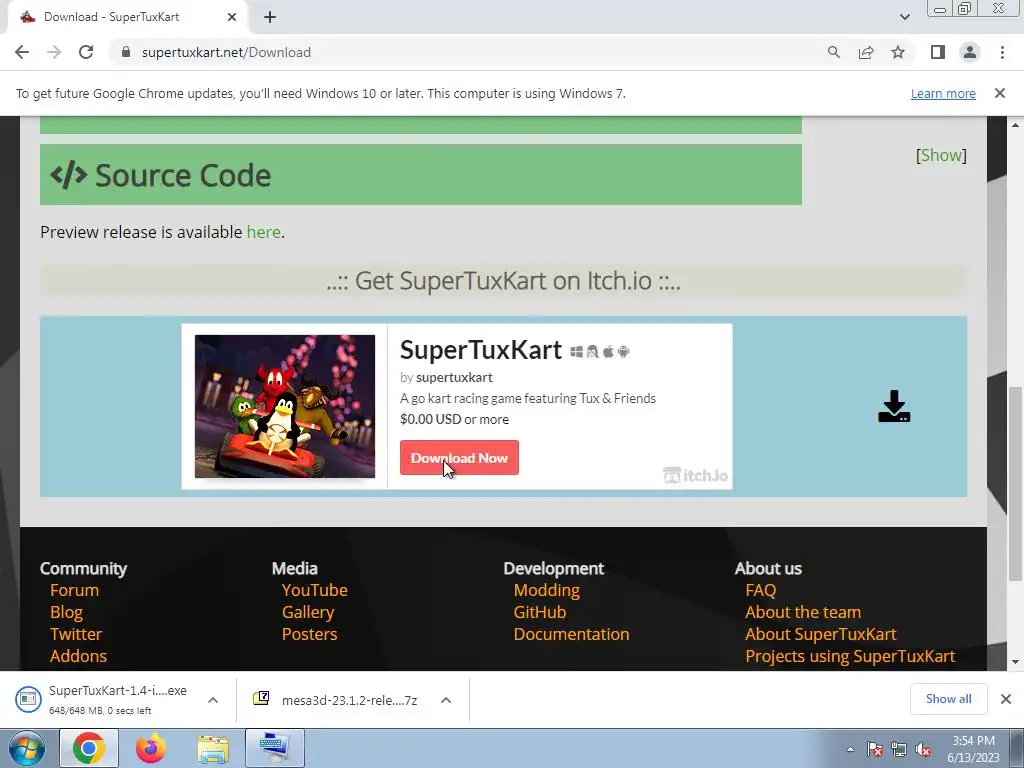Open the mesa3d-23.1.2 7z download item

(336, 700)
